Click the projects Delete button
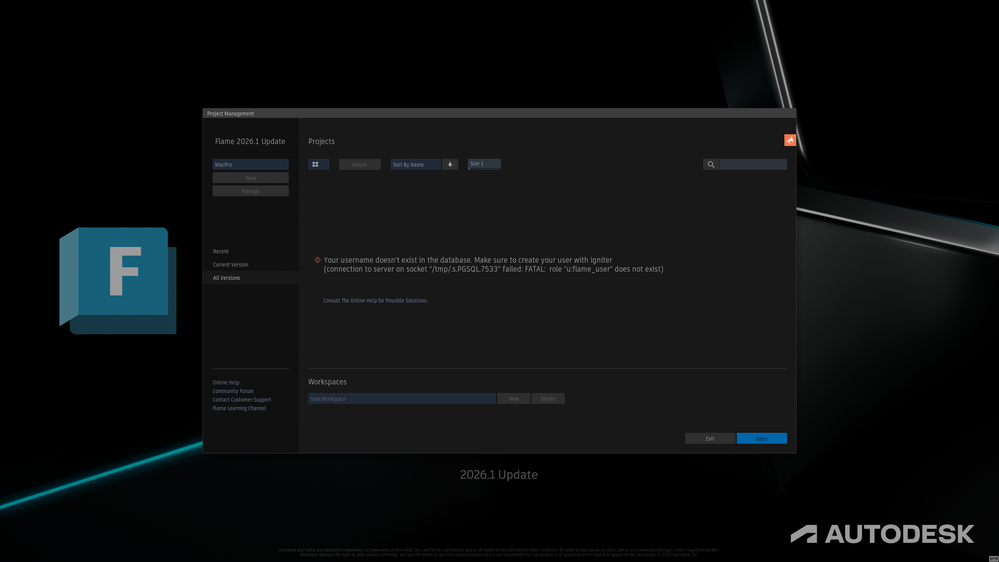 360,164
